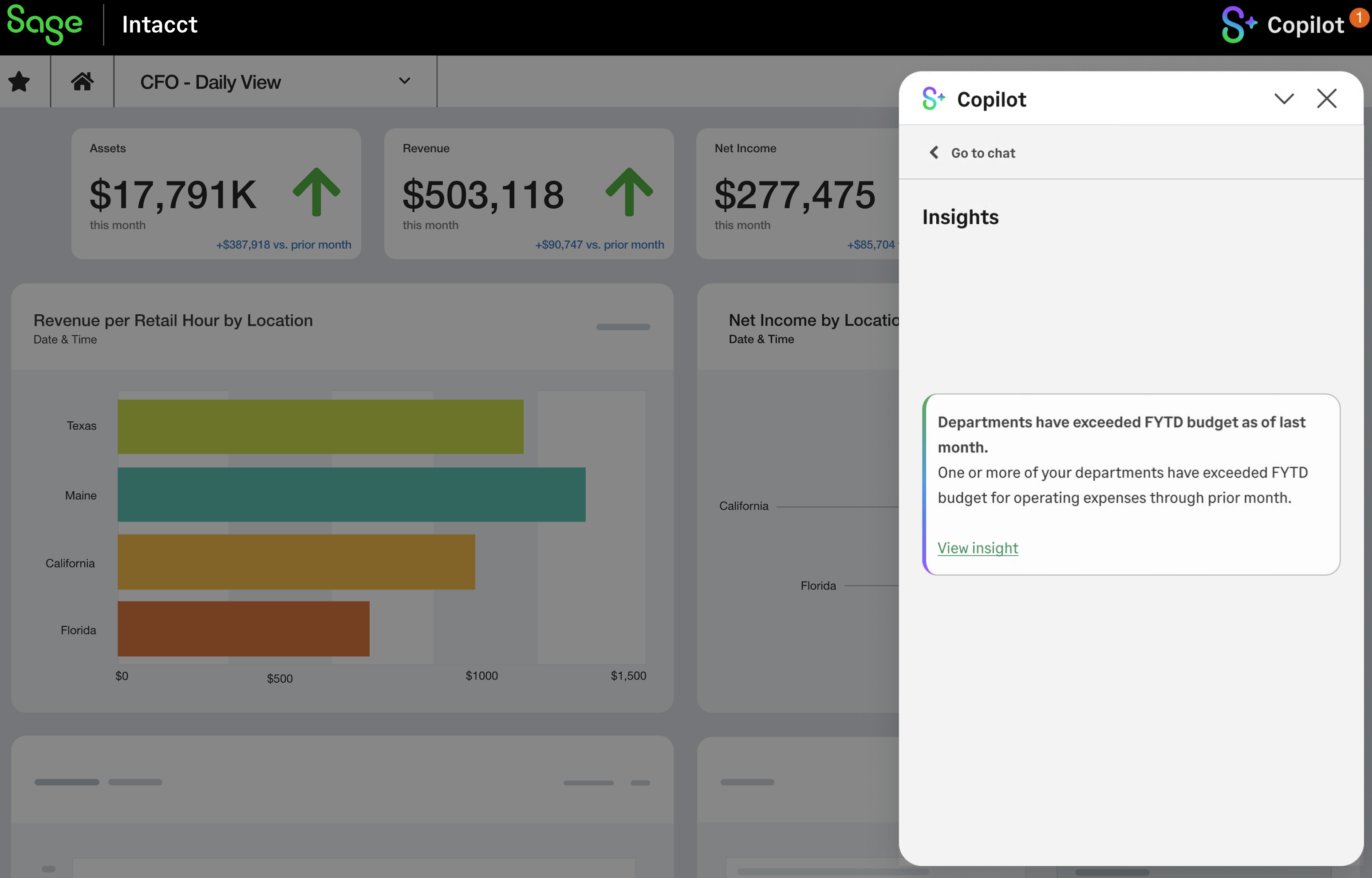This screenshot has height=878, width=1372.
Task: Click the Texas bar in revenue chart
Action: point(320,427)
